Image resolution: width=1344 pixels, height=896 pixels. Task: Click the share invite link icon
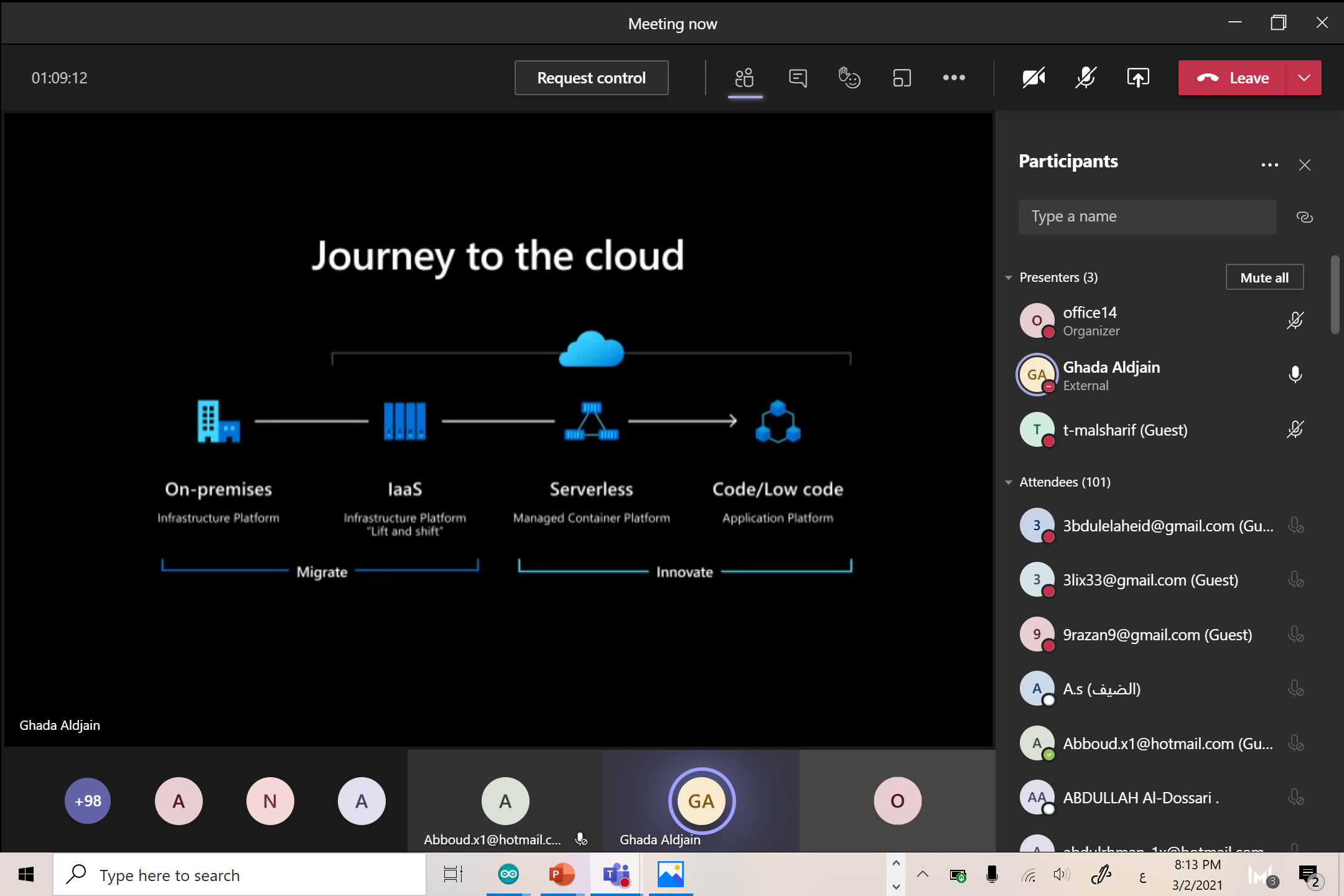click(1304, 217)
